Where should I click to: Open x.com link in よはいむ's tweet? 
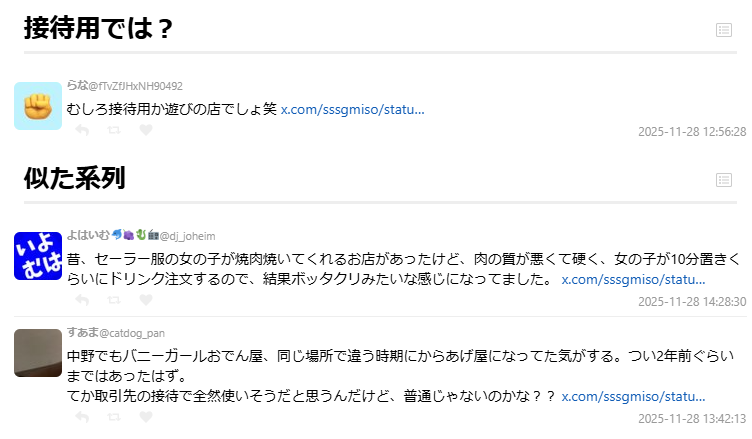[633, 280]
